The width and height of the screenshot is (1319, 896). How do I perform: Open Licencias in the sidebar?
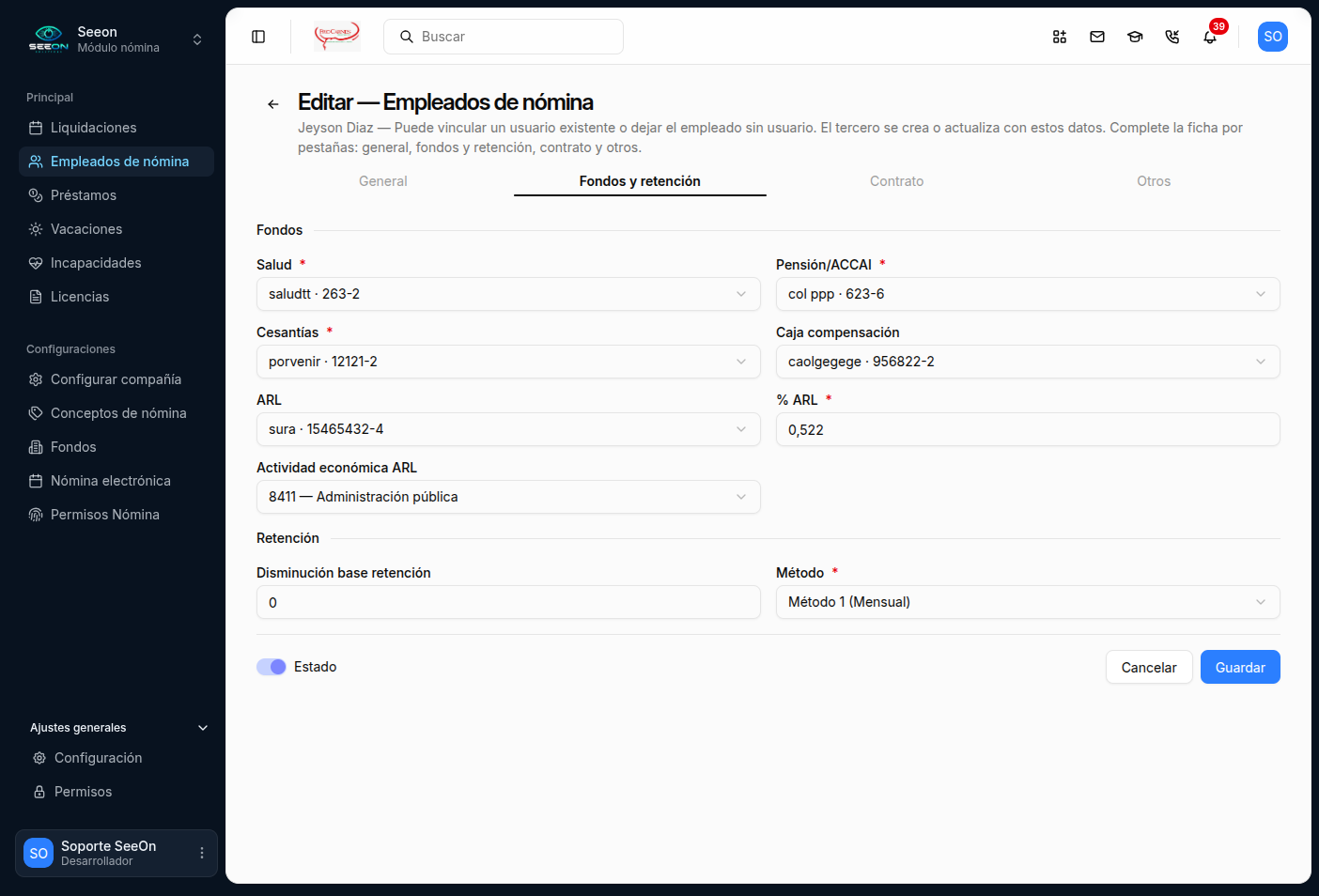coord(116,297)
